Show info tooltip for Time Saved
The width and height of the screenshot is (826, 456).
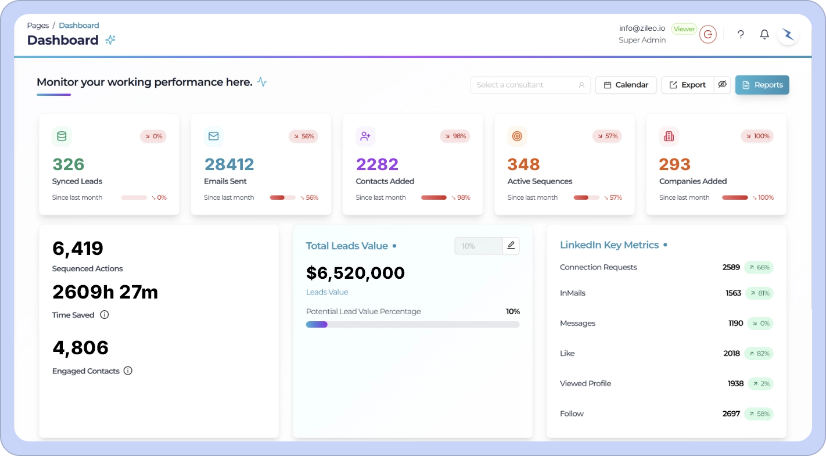click(105, 314)
